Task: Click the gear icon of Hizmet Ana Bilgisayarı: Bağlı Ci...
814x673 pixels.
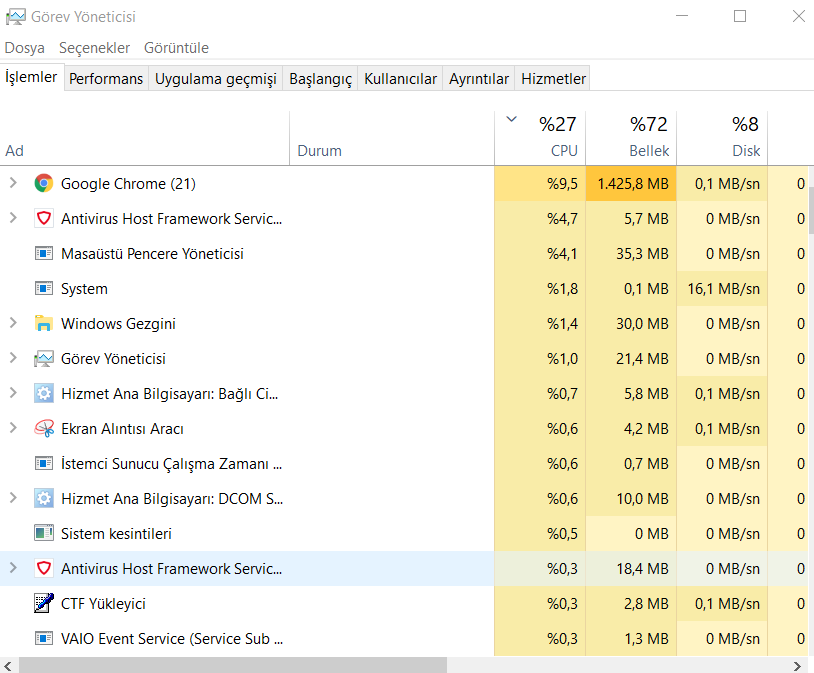Action: coord(44,393)
